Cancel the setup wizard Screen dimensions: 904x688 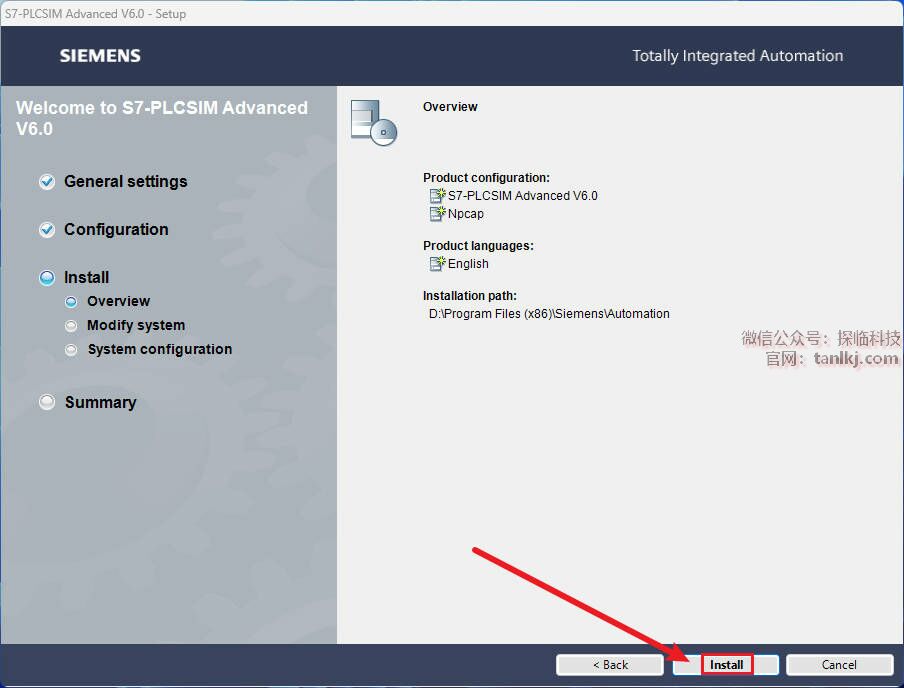coord(839,664)
